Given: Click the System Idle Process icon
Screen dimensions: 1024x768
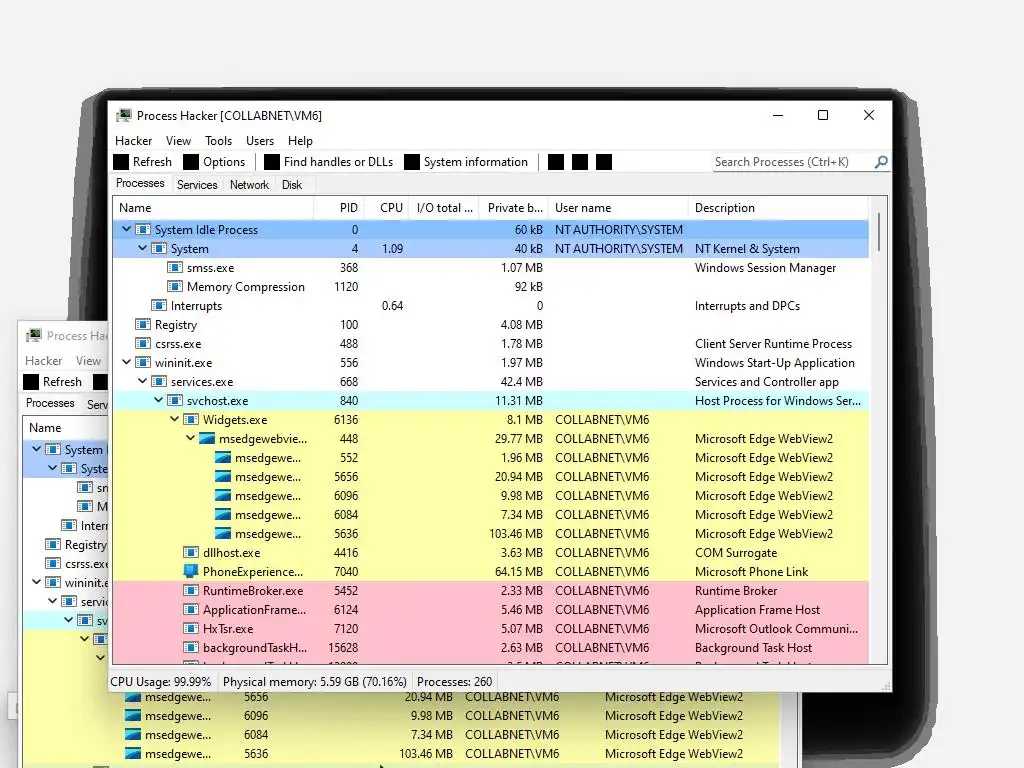Looking at the screenshot, I should pos(142,230).
